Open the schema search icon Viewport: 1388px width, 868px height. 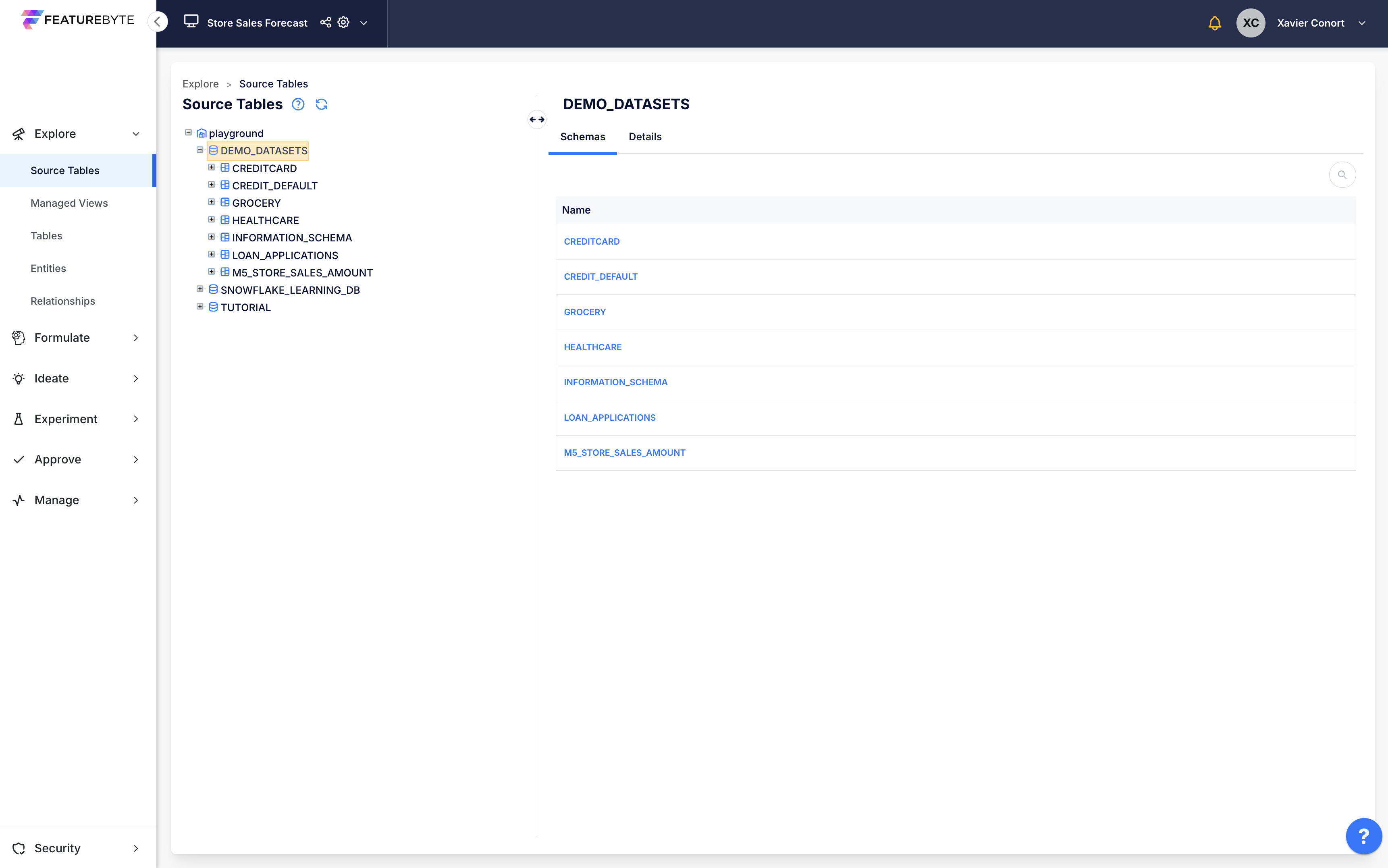click(1342, 174)
